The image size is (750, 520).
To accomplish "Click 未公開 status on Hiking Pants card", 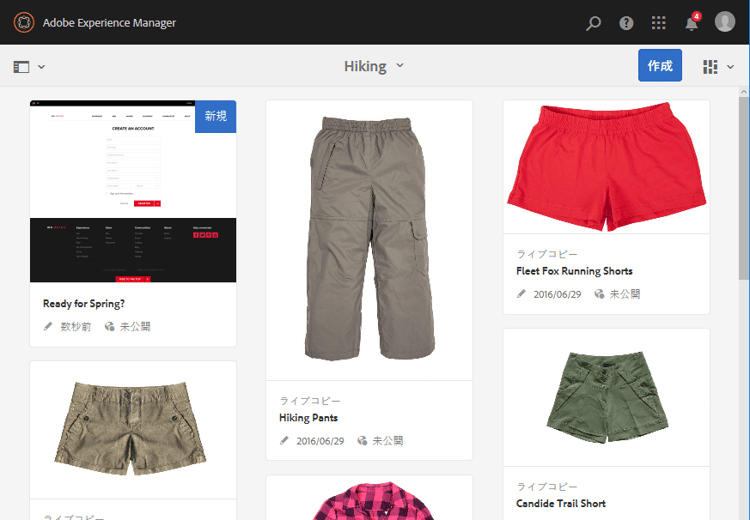I will pos(388,441).
